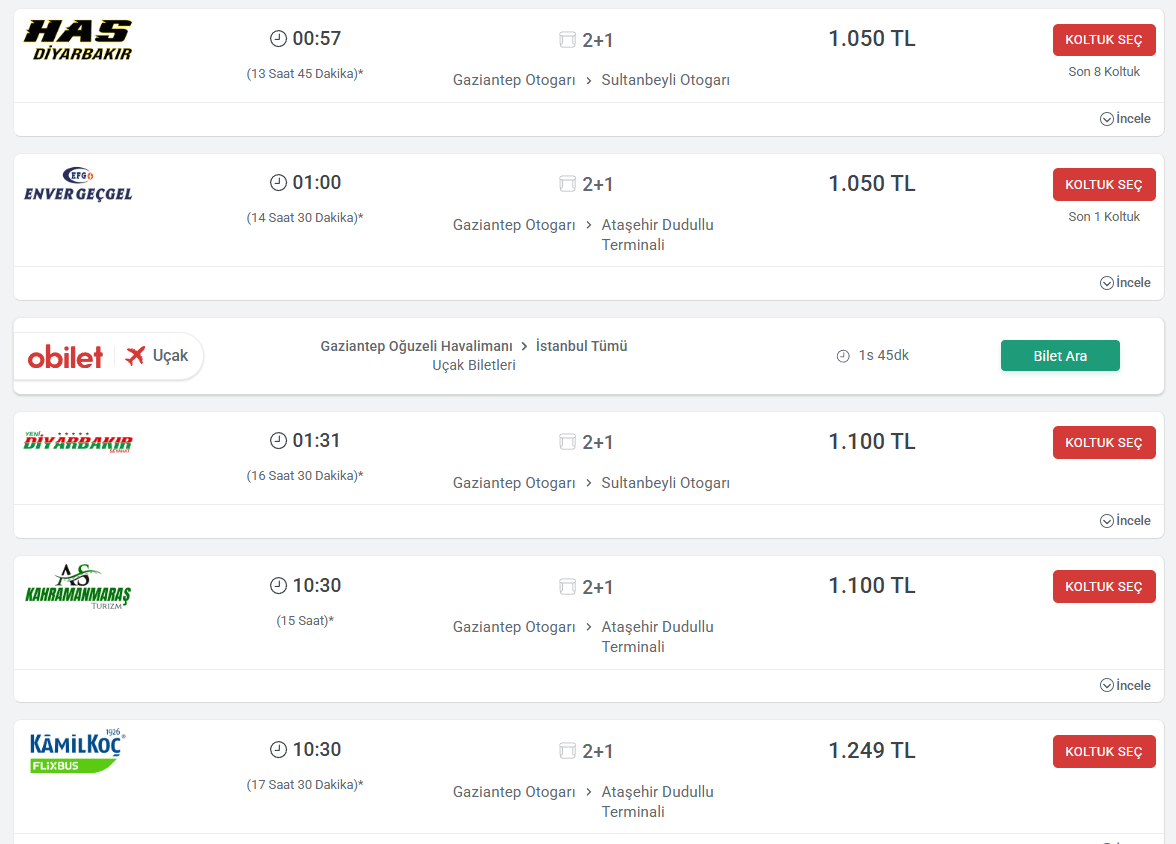This screenshot has height=844, width=1176.
Task: Select seat on Kahramanmaraş 10:30 bus
Action: (1103, 587)
